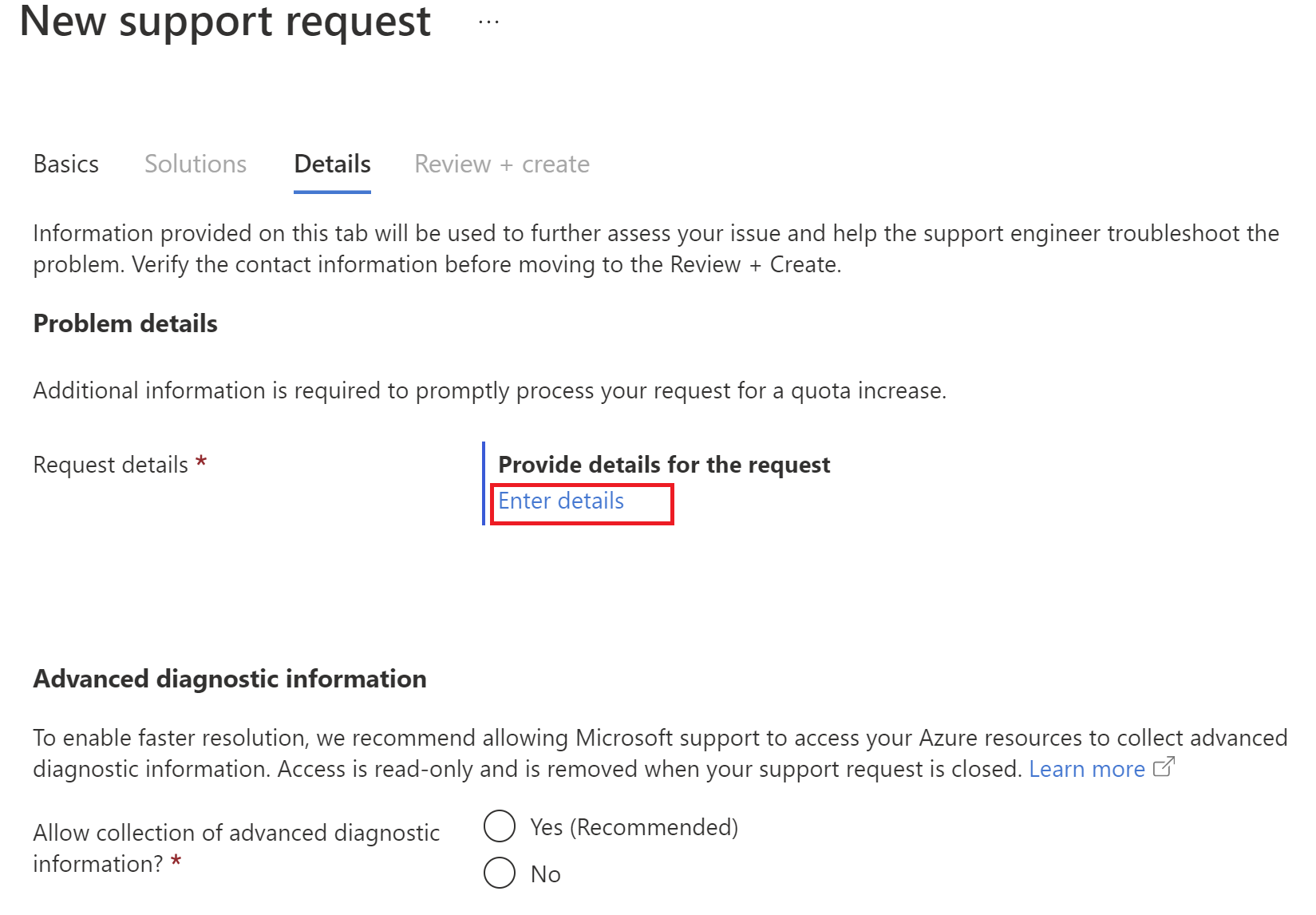1316x915 pixels.
Task: Click the quota increase additional information text
Action: pyautogui.click(x=489, y=391)
